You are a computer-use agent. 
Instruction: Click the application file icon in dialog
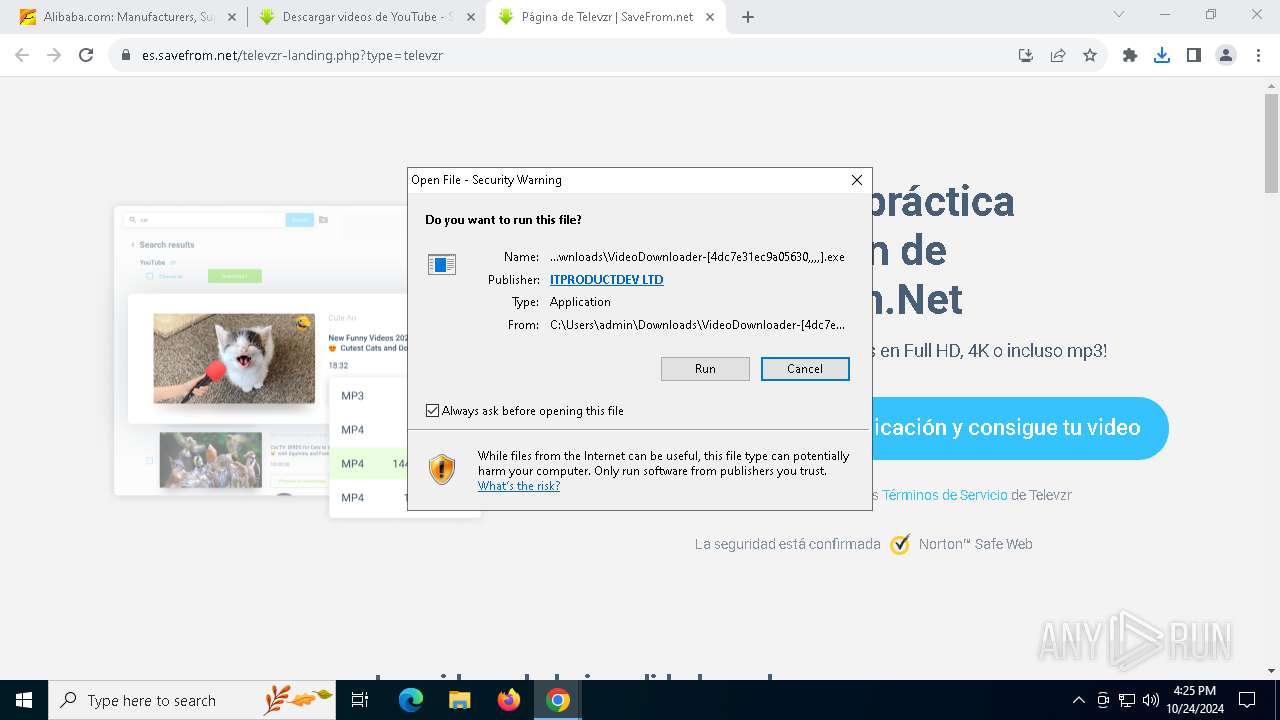pyautogui.click(x=441, y=264)
